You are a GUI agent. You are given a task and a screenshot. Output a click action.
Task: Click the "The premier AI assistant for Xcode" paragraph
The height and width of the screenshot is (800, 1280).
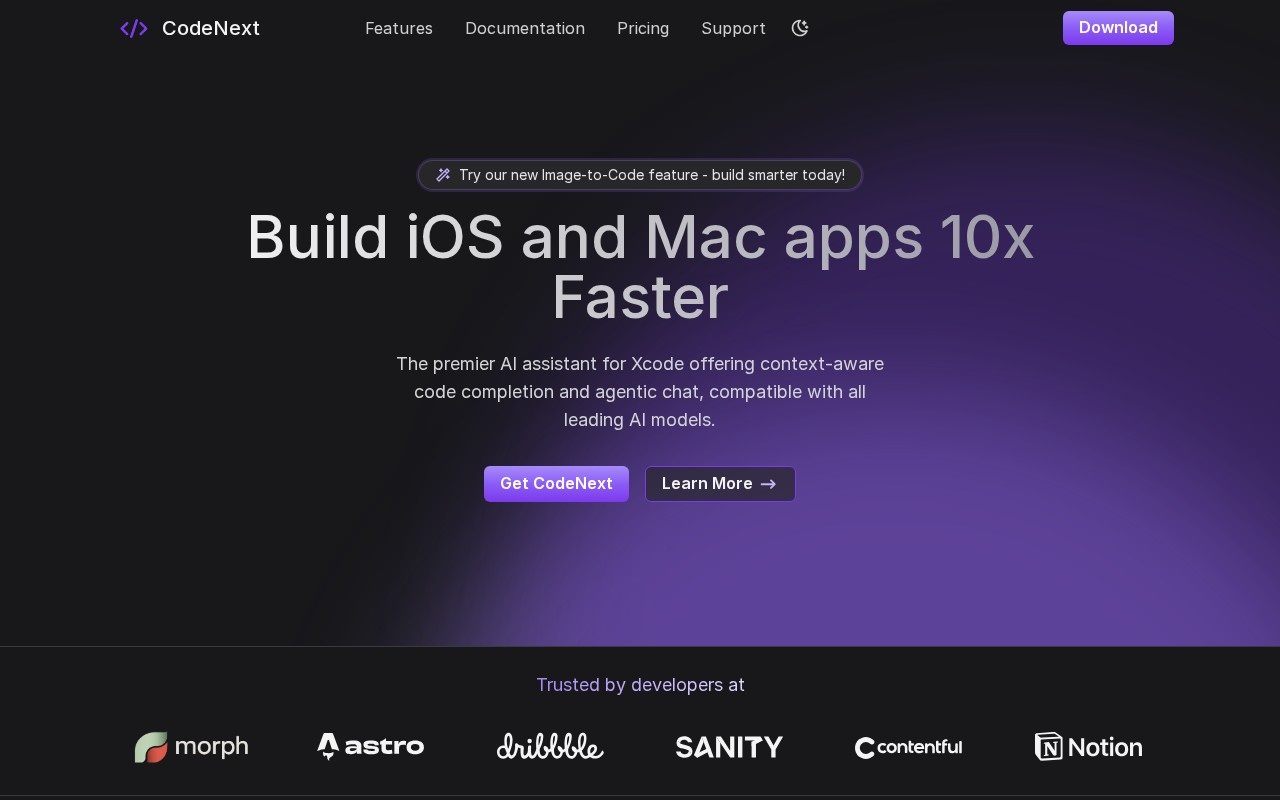[x=640, y=392]
